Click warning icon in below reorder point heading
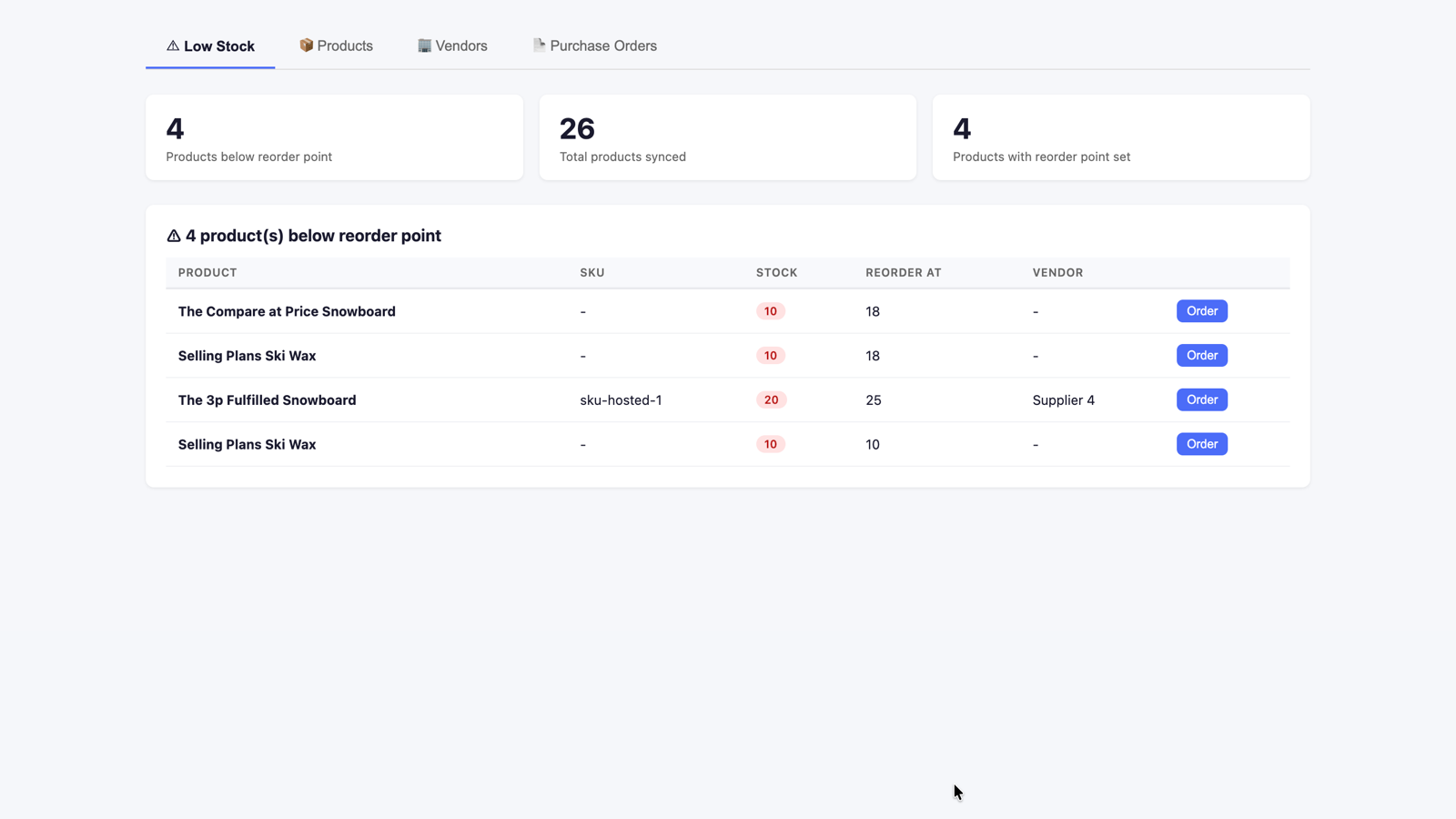The width and height of the screenshot is (1456, 819). tap(174, 236)
